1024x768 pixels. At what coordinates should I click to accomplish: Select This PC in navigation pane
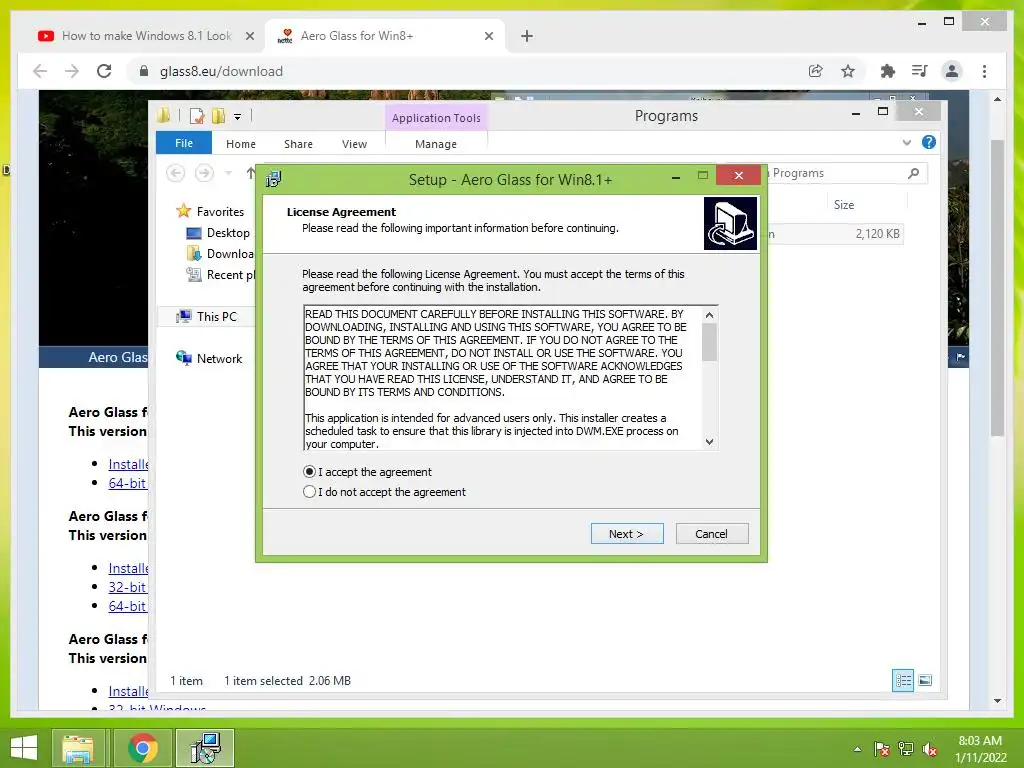coord(206,316)
